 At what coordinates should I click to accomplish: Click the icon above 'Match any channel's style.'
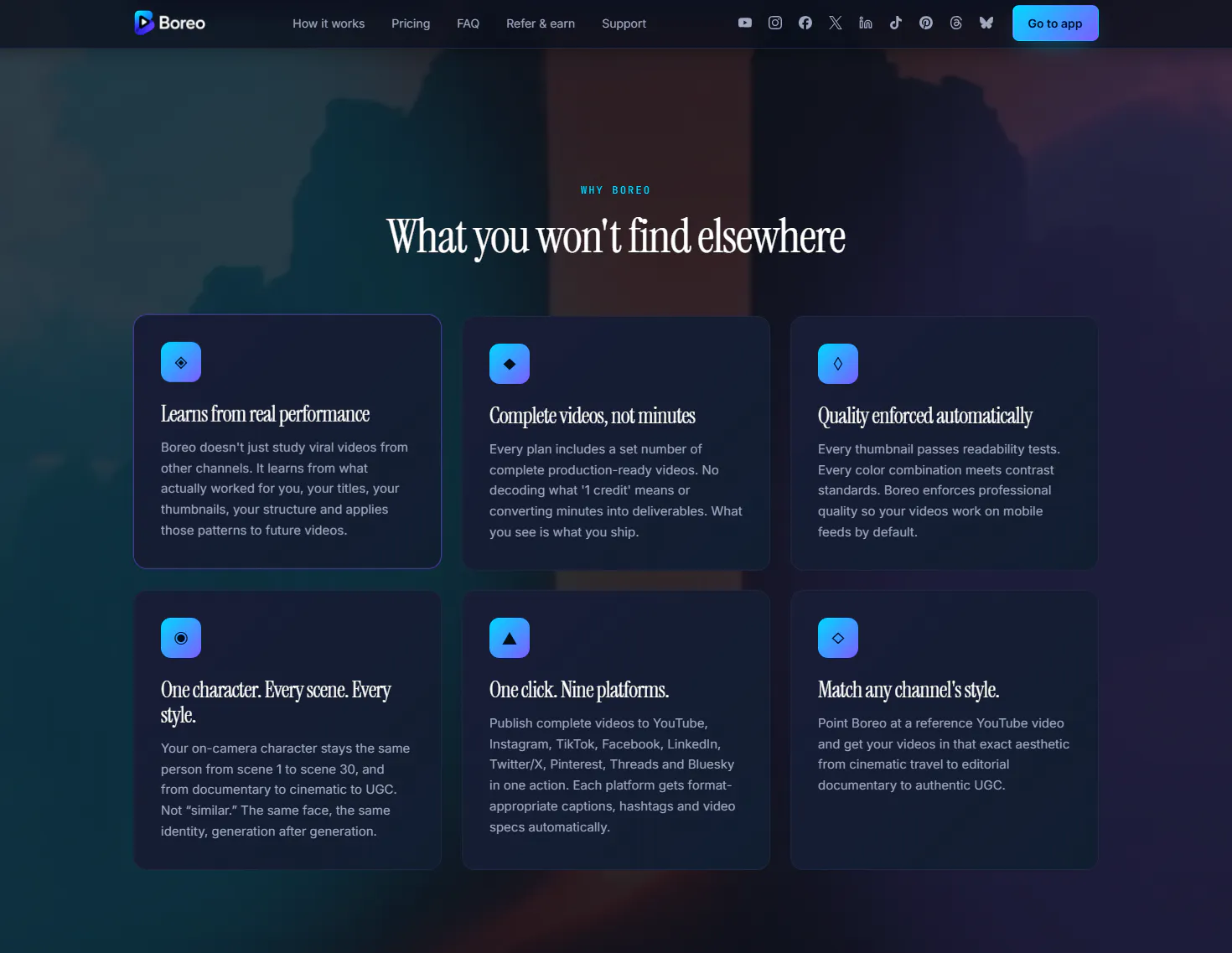coord(838,638)
